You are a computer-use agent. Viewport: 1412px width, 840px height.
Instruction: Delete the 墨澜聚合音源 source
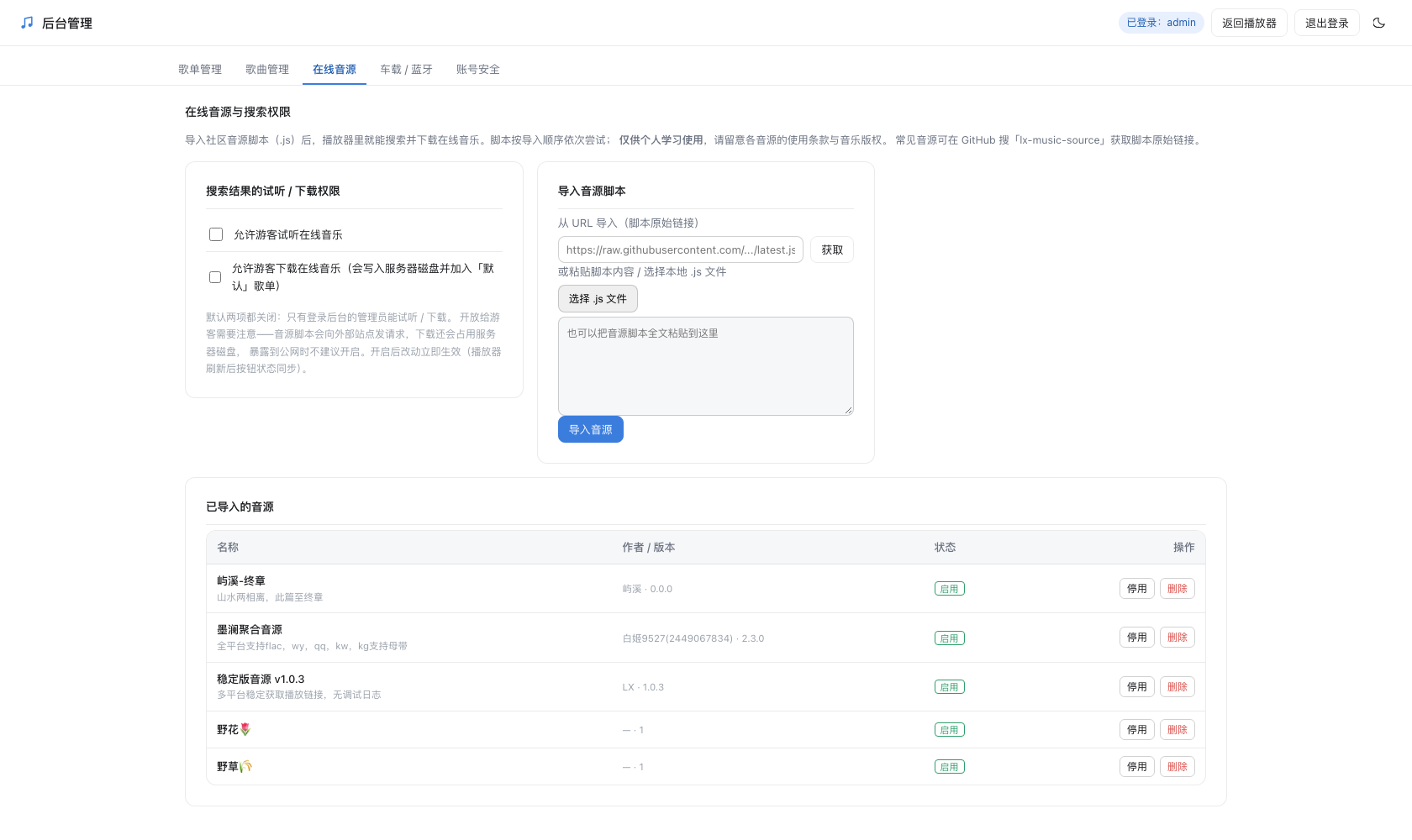[x=1178, y=638]
